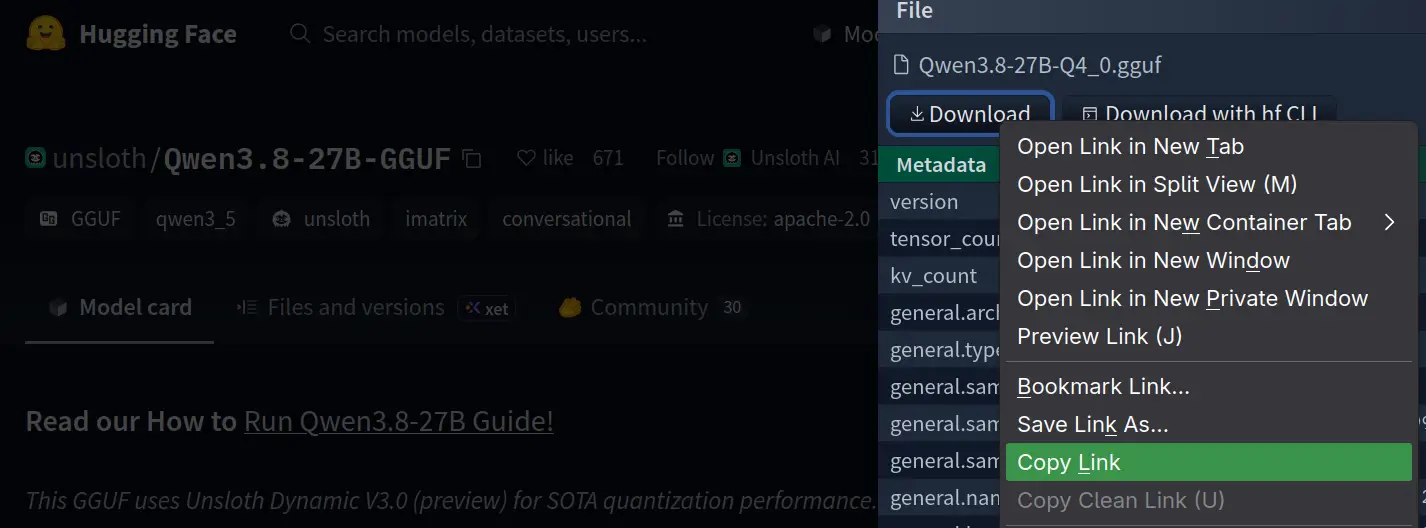The image size is (1426, 528).
Task: Open the Qwen3.8-27B-GGUF repository link
Action: 307,158
